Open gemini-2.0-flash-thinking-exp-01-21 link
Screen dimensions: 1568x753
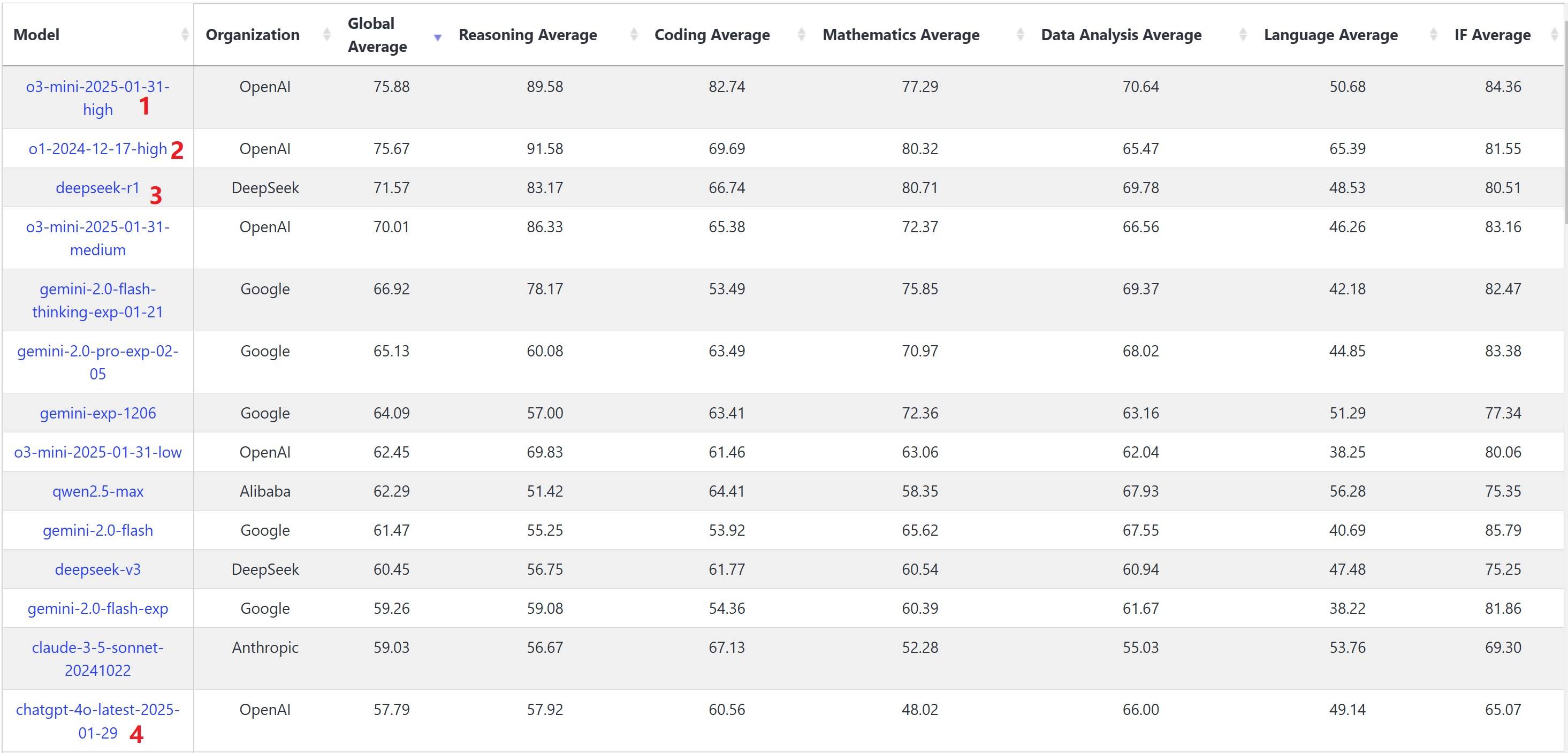[98, 300]
